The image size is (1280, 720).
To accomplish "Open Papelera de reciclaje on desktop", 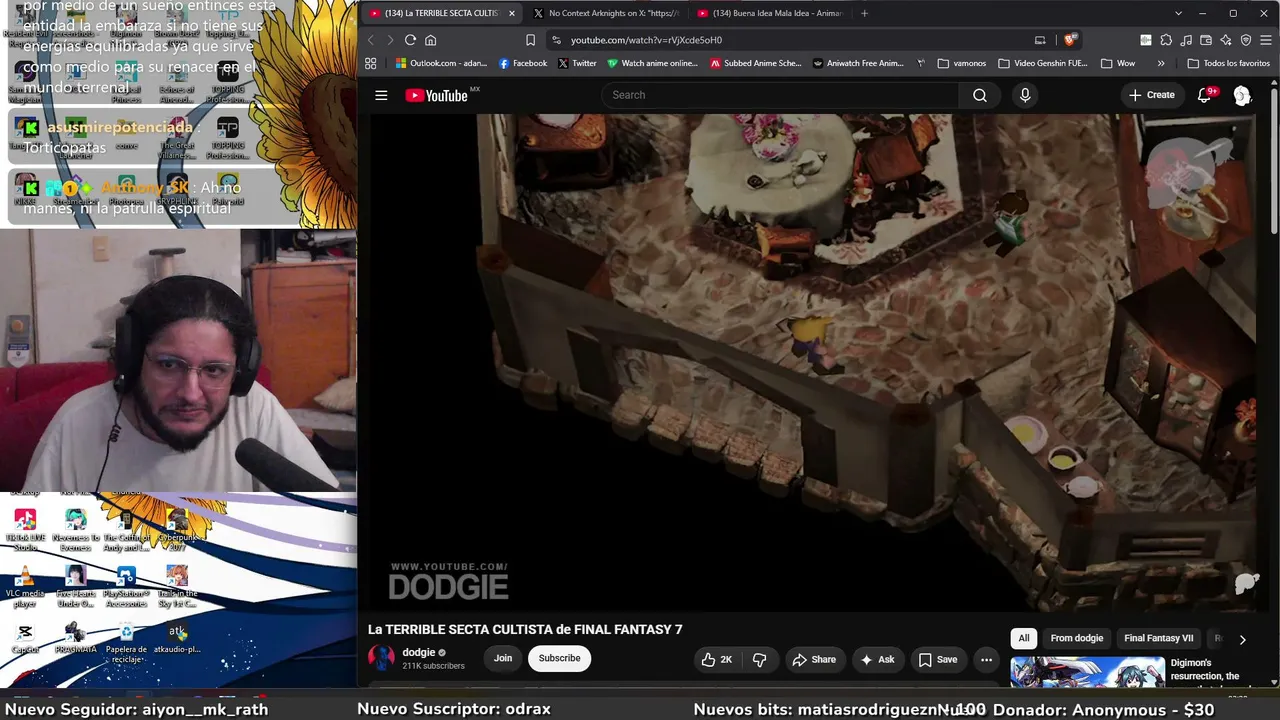I will pos(126,643).
